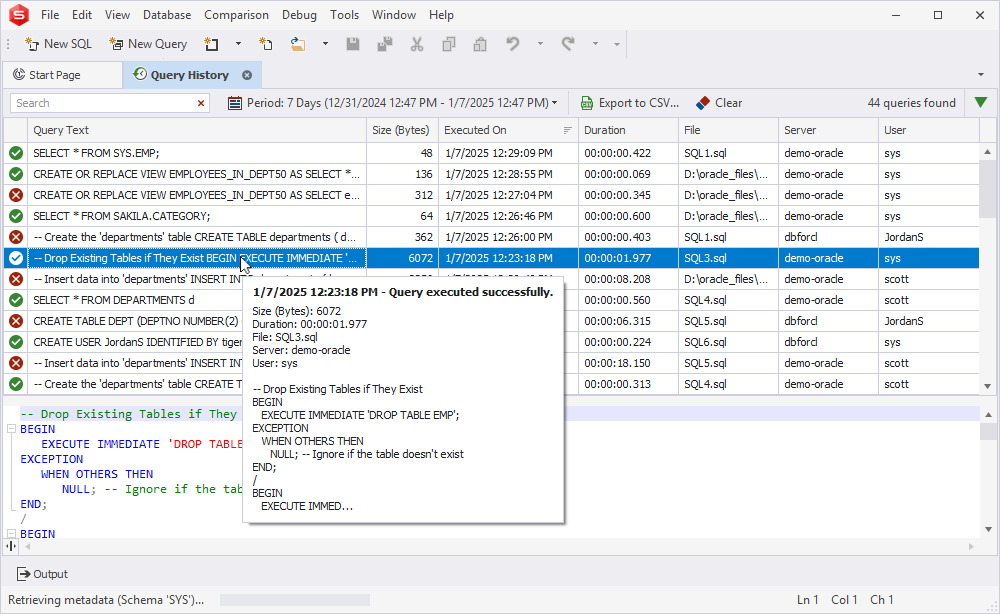Screen dimensions: 1000x614
Task: Open the View menu
Action: pyautogui.click(x=117, y=15)
